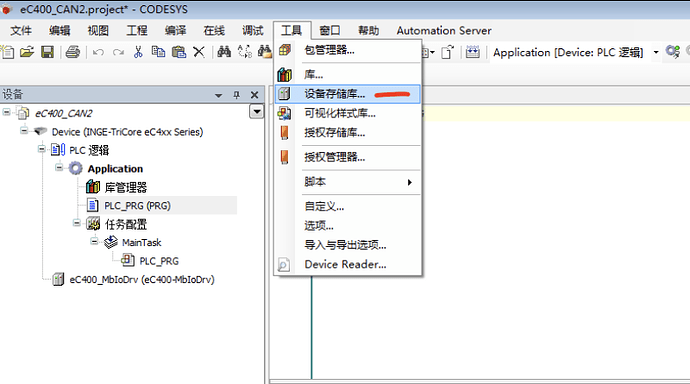Choose 包管理器... menu entry
The width and height of the screenshot is (690, 384).
click(x=347, y=50)
